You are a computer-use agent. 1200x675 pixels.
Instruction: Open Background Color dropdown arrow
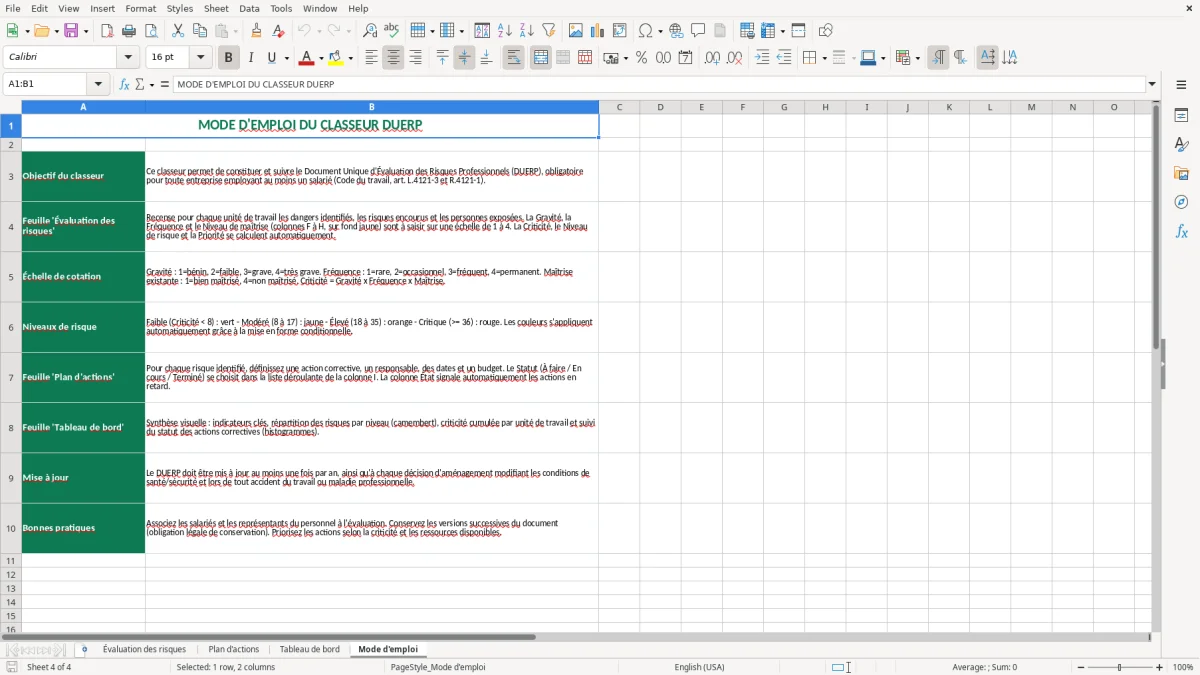(x=350, y=58)
